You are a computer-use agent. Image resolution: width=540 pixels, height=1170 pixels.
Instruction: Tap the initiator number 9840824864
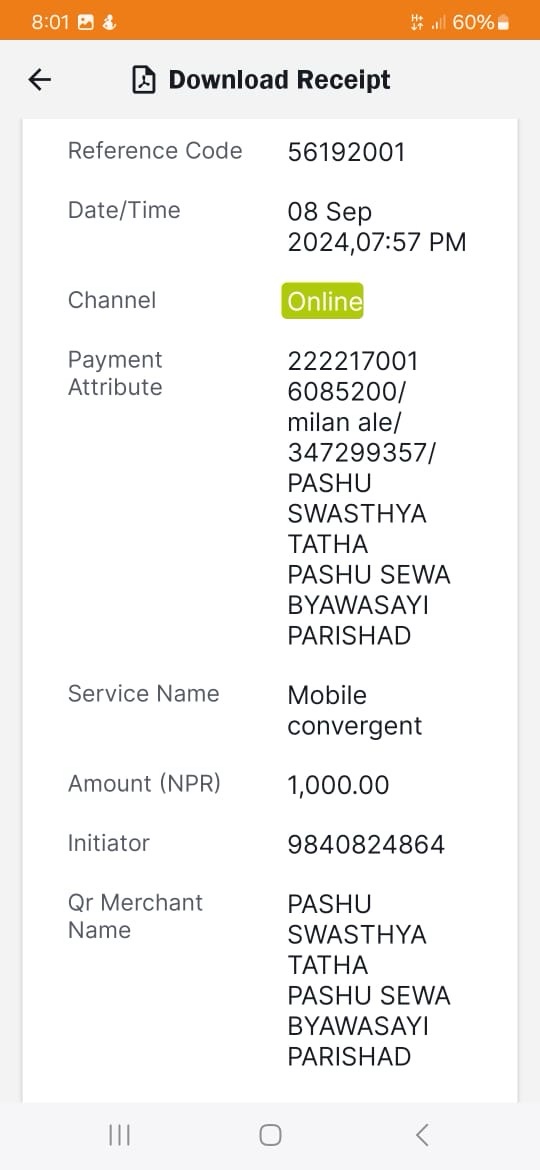click(x=366, y=845)
